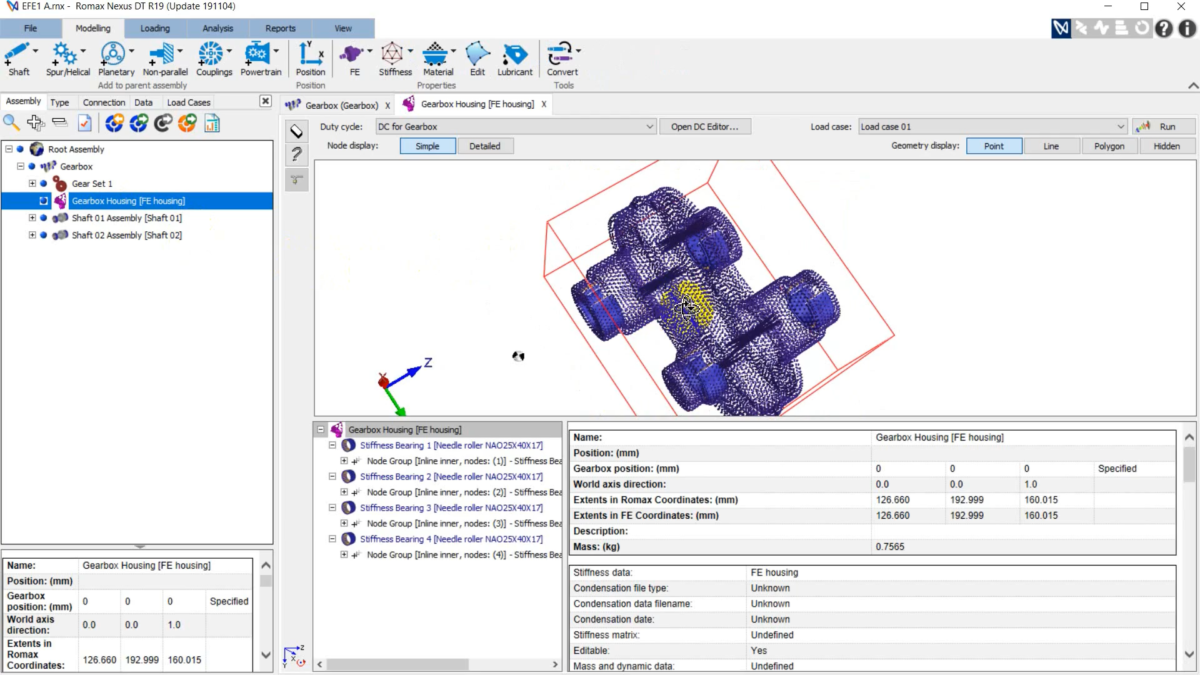This screenshot has height=675, width=1200.
Task: Choose the Non-parallel gear tool
Action: point(165,58)
